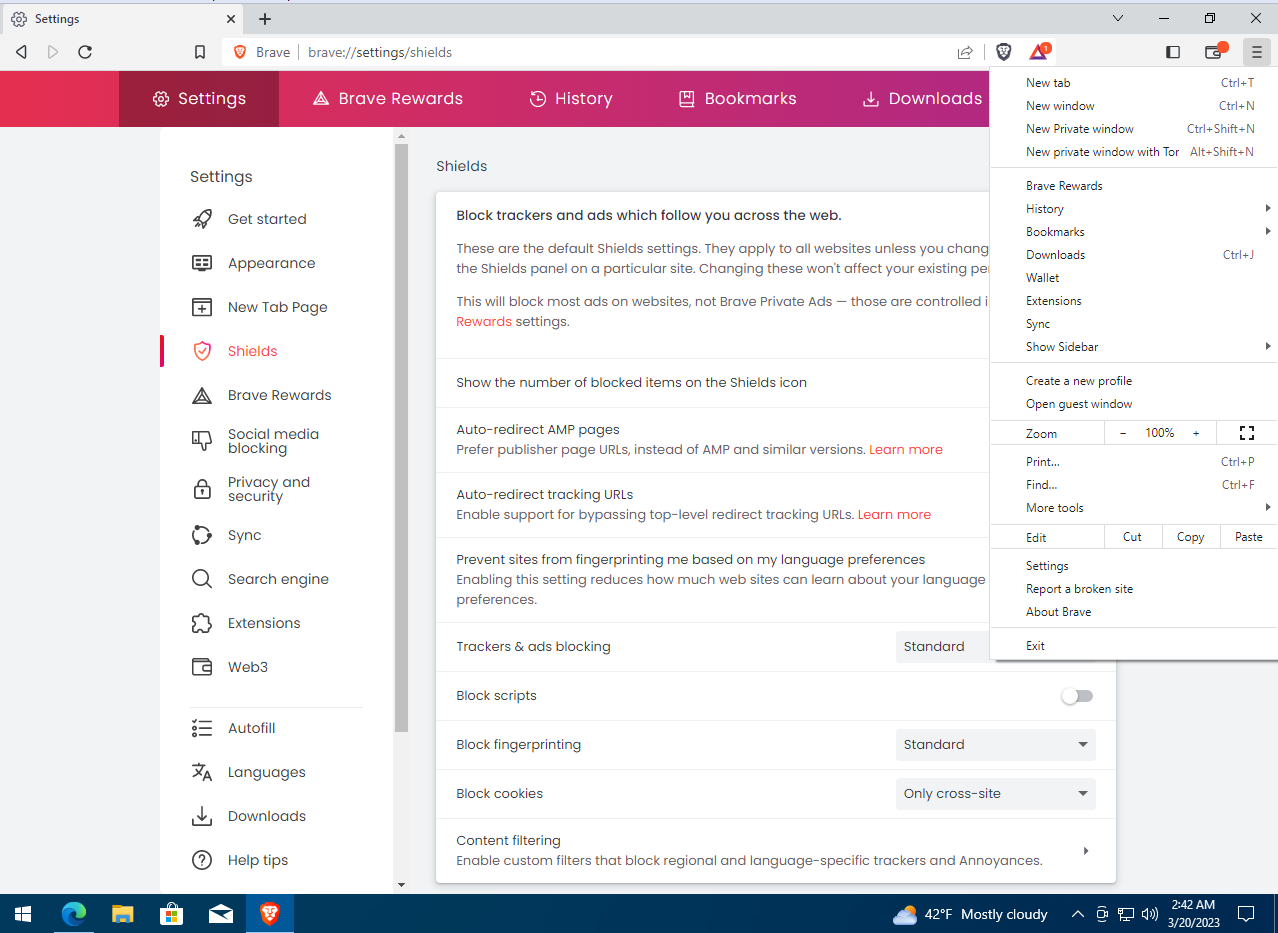This screenshot has height=933, width=1278.
Task: Click the New Tab Page sidebar icon
Action: (x=202, y=307)
